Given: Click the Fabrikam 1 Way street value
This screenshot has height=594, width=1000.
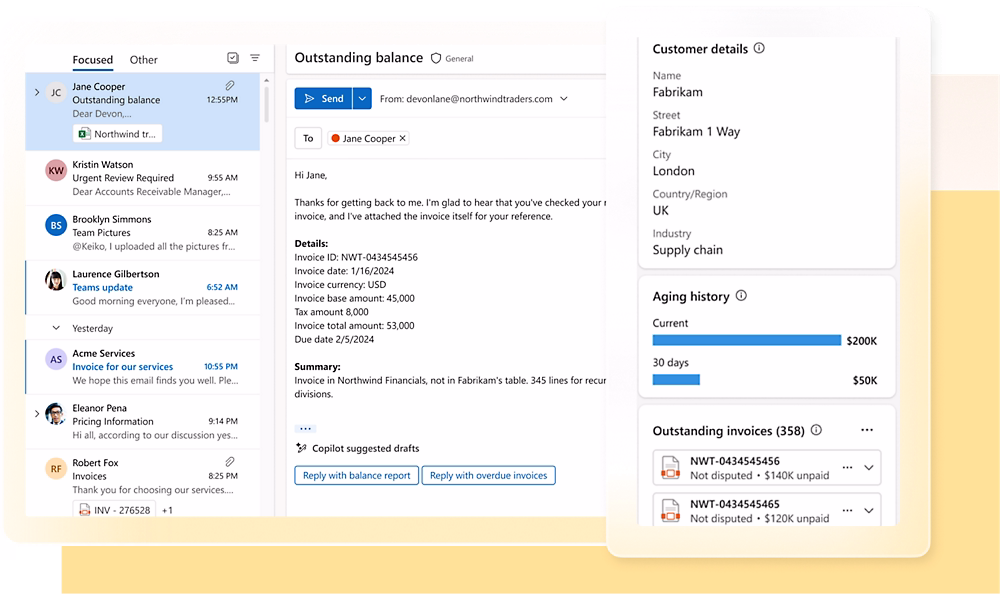Looking at the screenshot, I should click(x=696, y=131).
